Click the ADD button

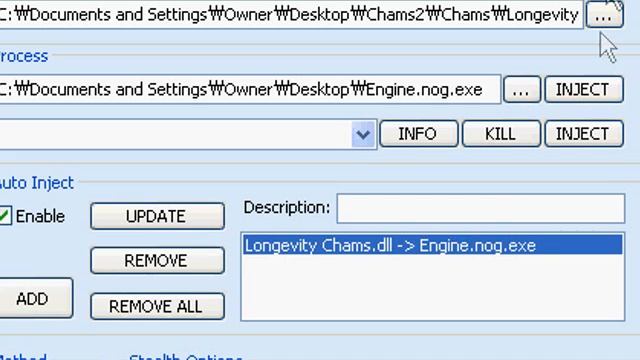[x=36, y=298]
